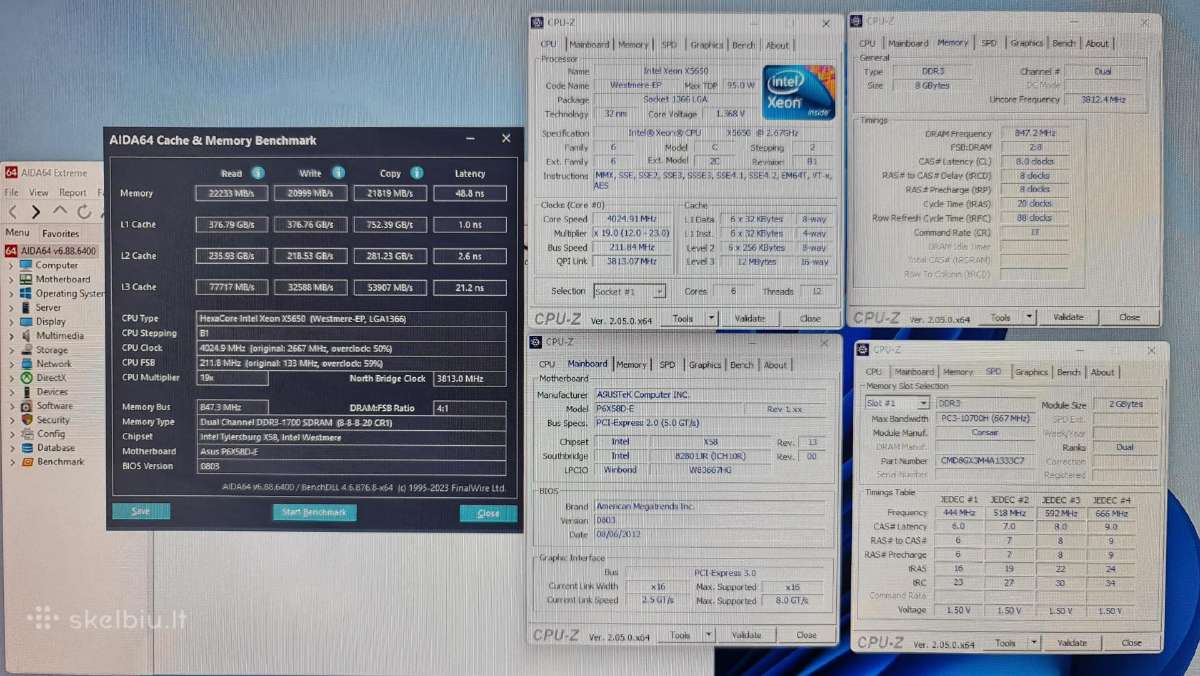Click Validate in Memory CPU-Z window

[x=1068, y=317]
